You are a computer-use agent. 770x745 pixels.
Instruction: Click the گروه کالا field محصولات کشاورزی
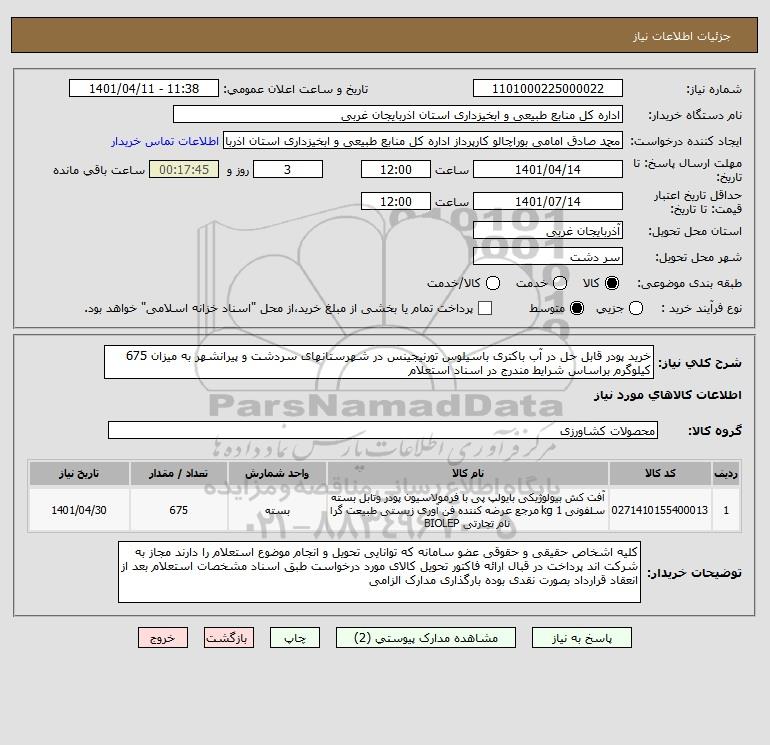click(383, 431)
